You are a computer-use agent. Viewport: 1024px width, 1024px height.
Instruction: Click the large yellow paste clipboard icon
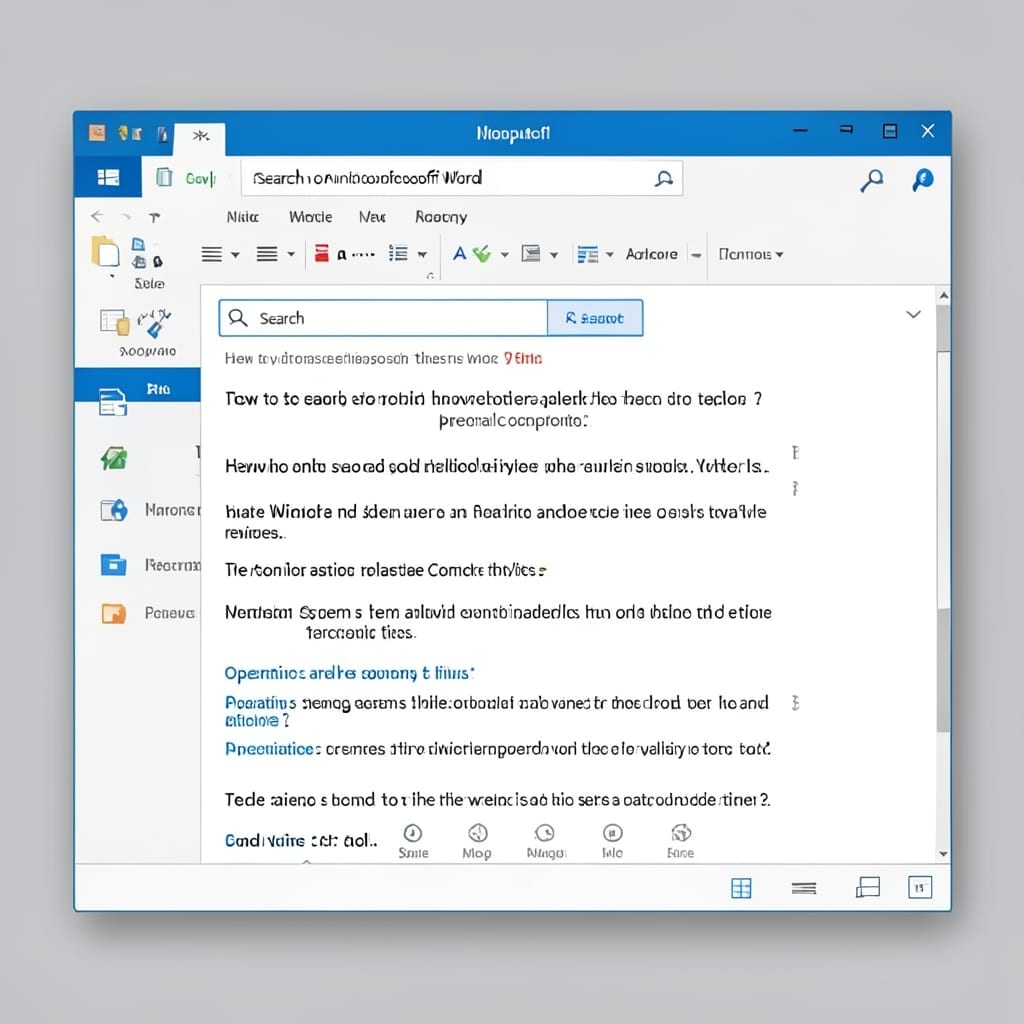pyautogui.click(x=106, y=252)
